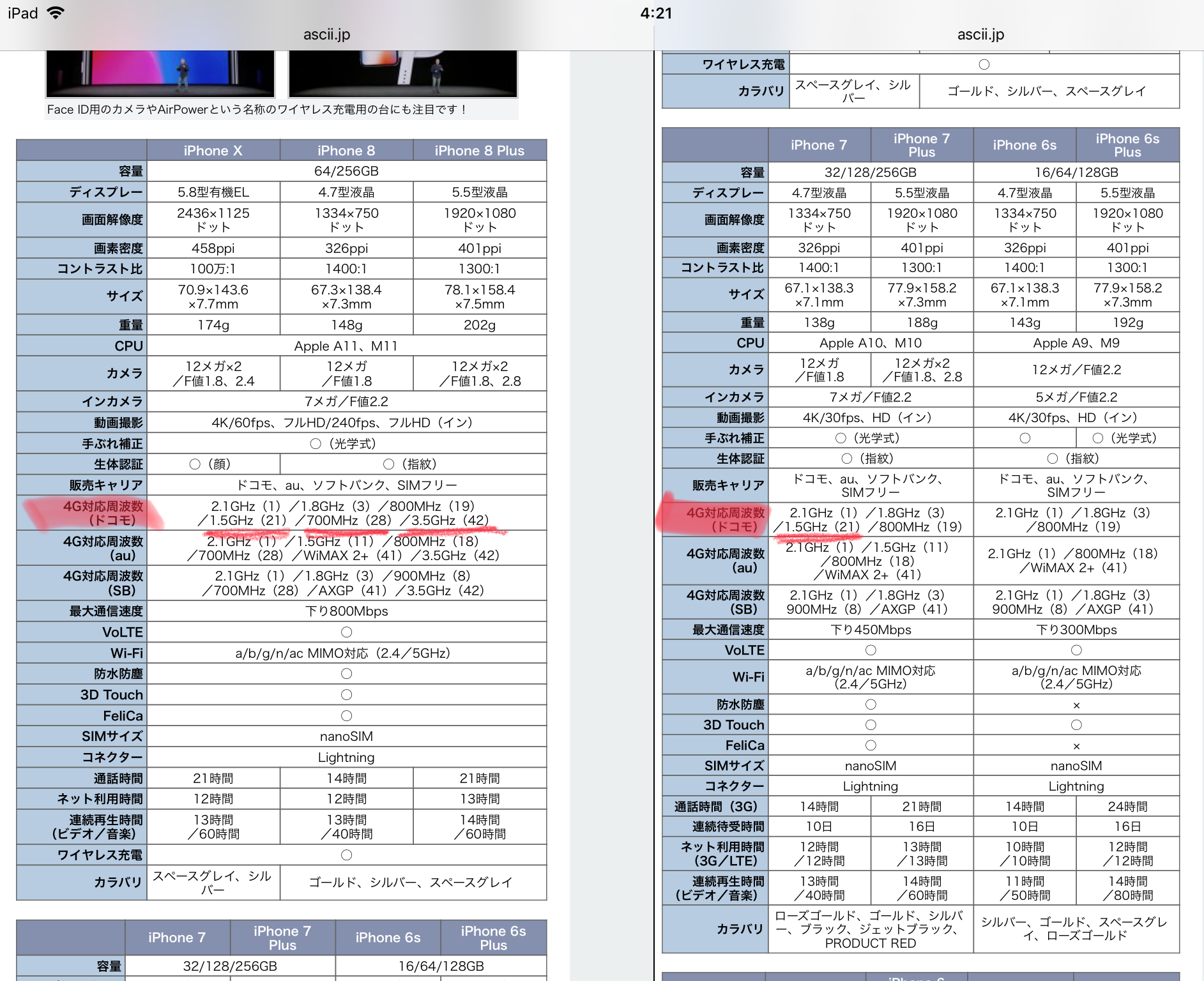Tap the Face ID image caption text

[x=255, y=110]
